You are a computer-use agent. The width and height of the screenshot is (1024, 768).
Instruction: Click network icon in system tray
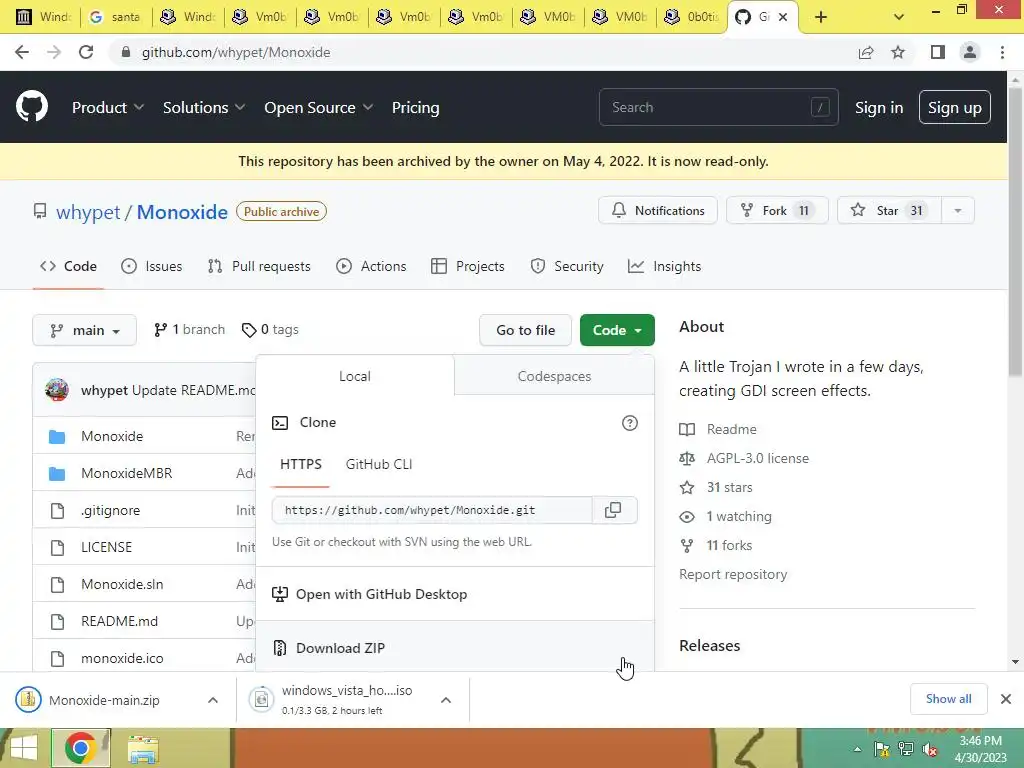coord(906,748)
